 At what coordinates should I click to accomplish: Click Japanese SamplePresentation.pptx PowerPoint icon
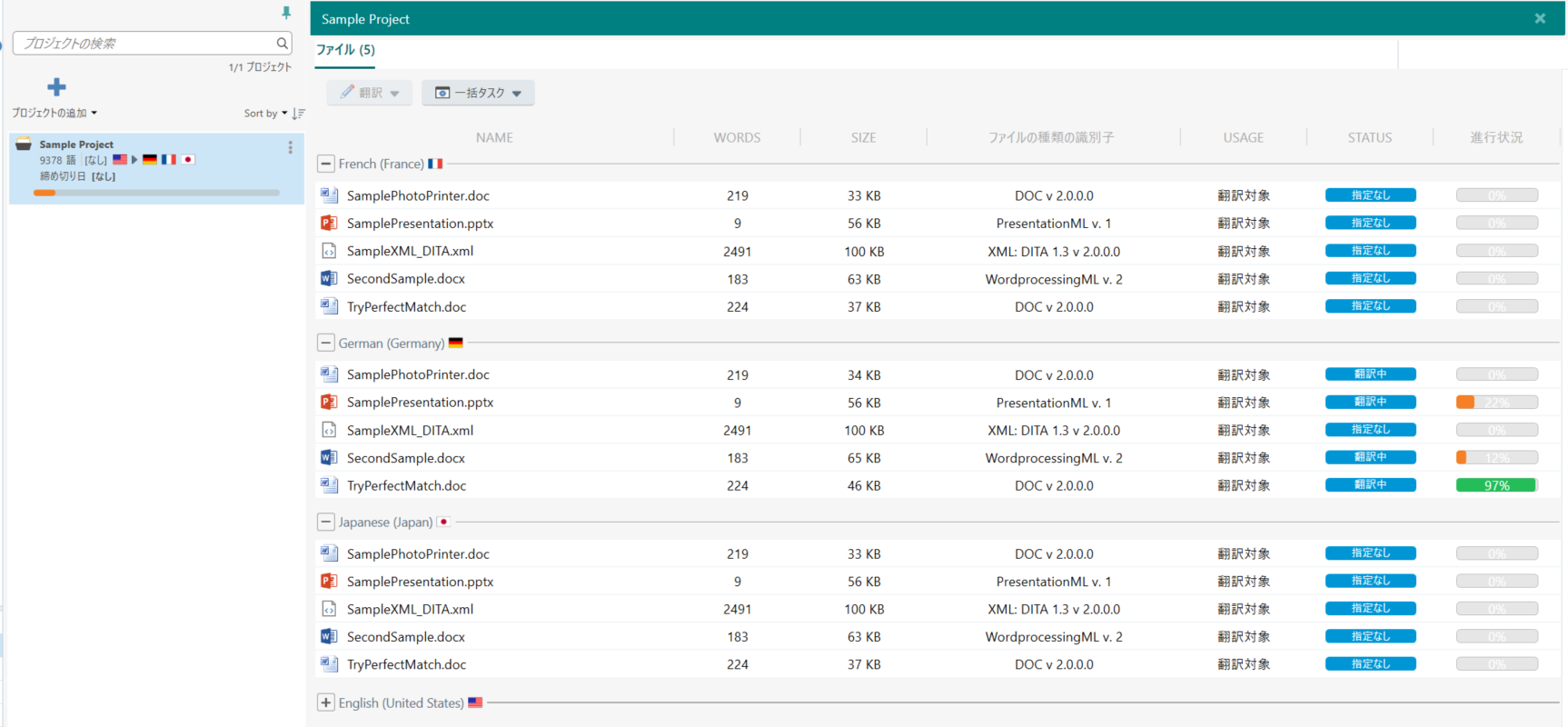tap(329, 581)
